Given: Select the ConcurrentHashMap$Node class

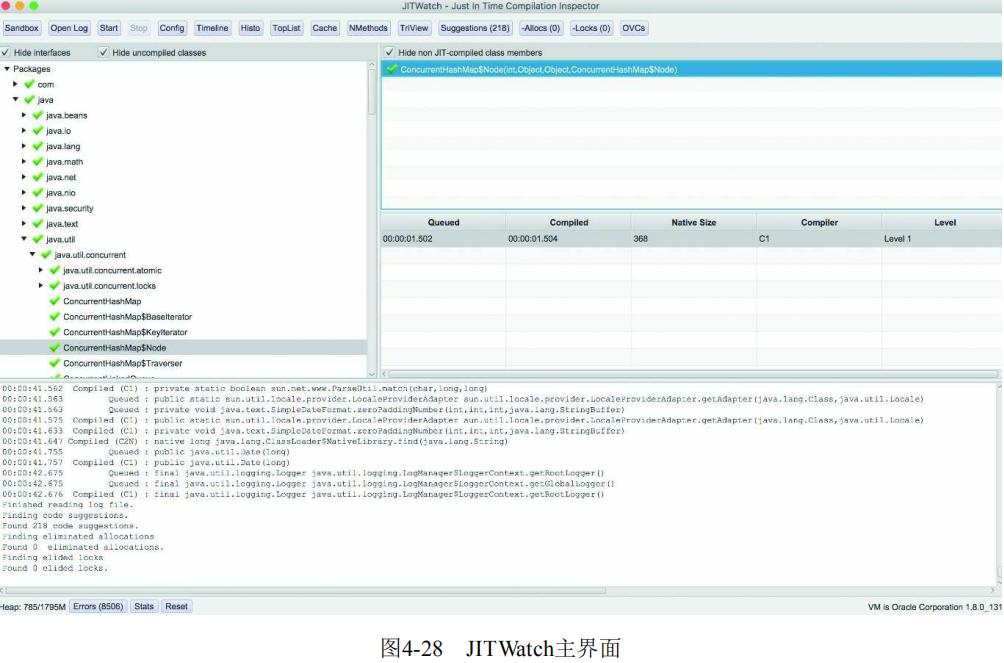Looking at the screenshot, I should (x=114, y=347).
